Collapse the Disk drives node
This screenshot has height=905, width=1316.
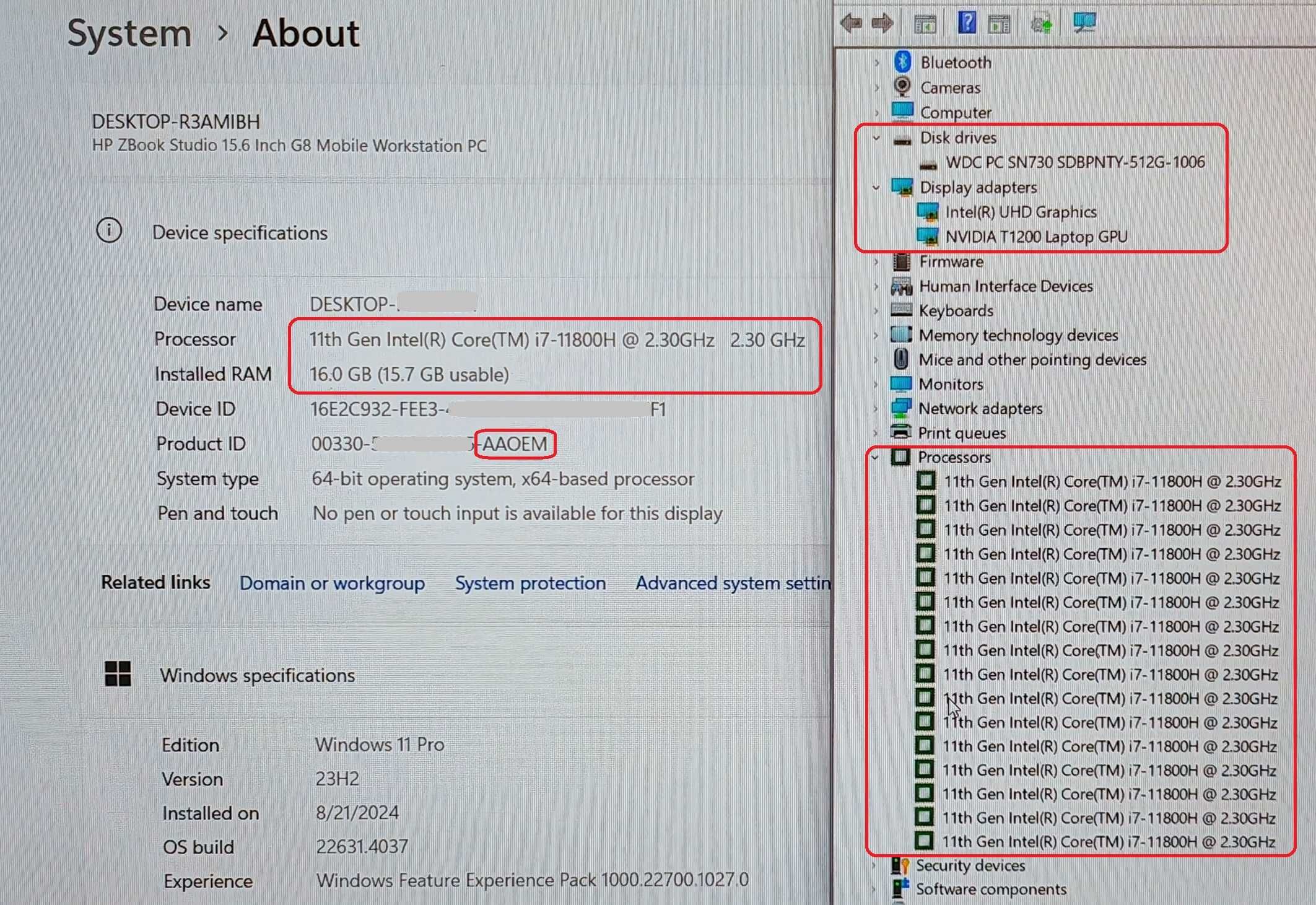pos(876,138)
